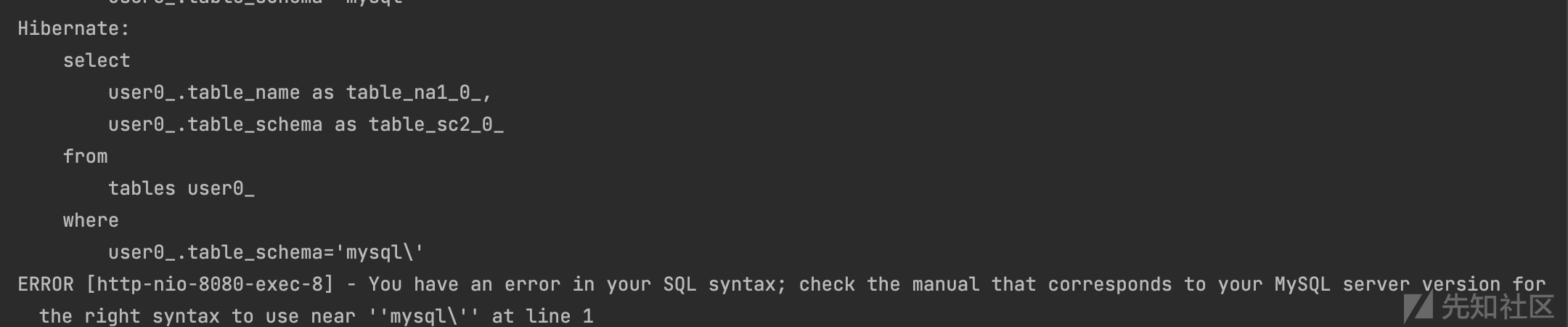Click the 'tables user0_' line
This screenshot has height=327, width=1568.
[181, 189]
